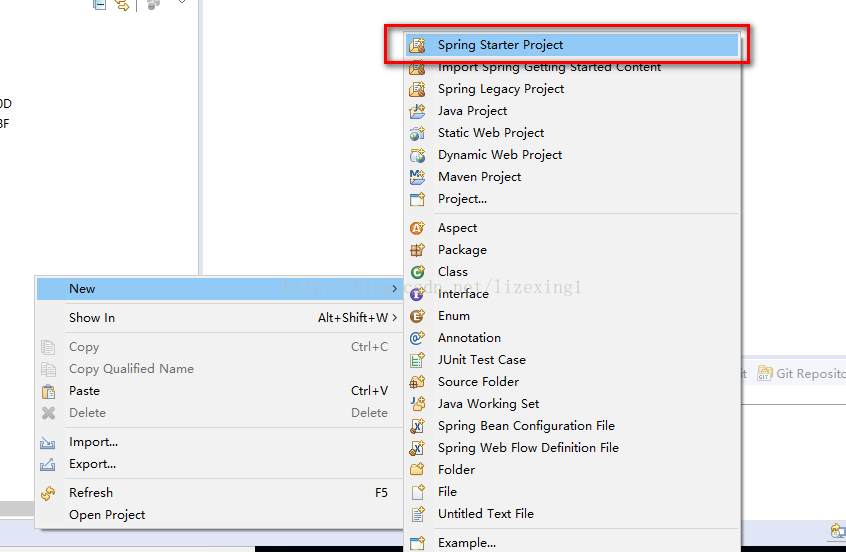Select Untitled Text File
Image resolution: width=846 pixels, height=552 pixels.
tap(572, 514)
